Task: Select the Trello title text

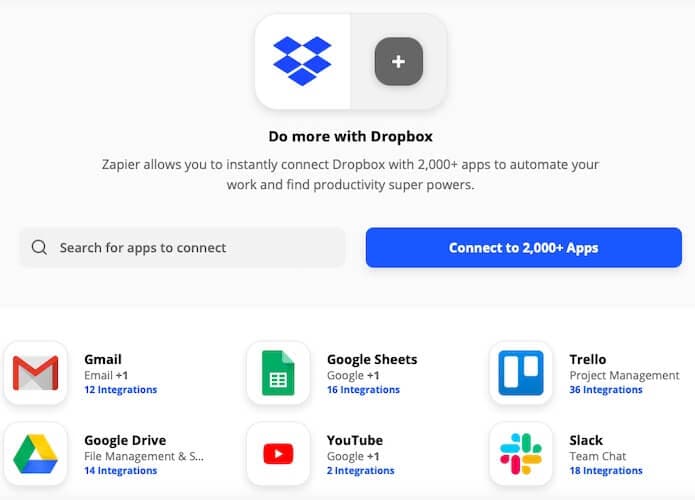Action: 588,359
